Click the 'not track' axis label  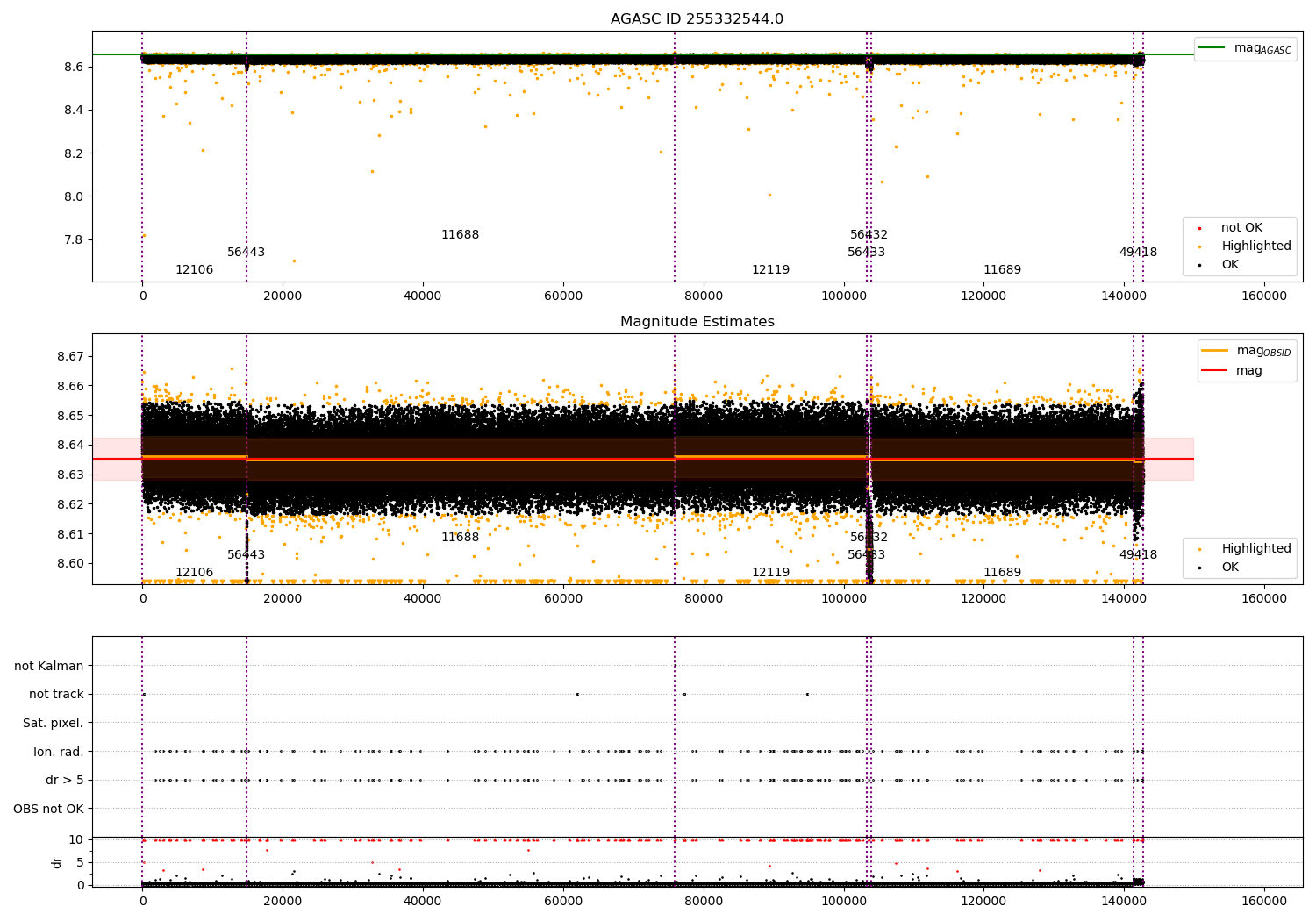click(56, 694)
